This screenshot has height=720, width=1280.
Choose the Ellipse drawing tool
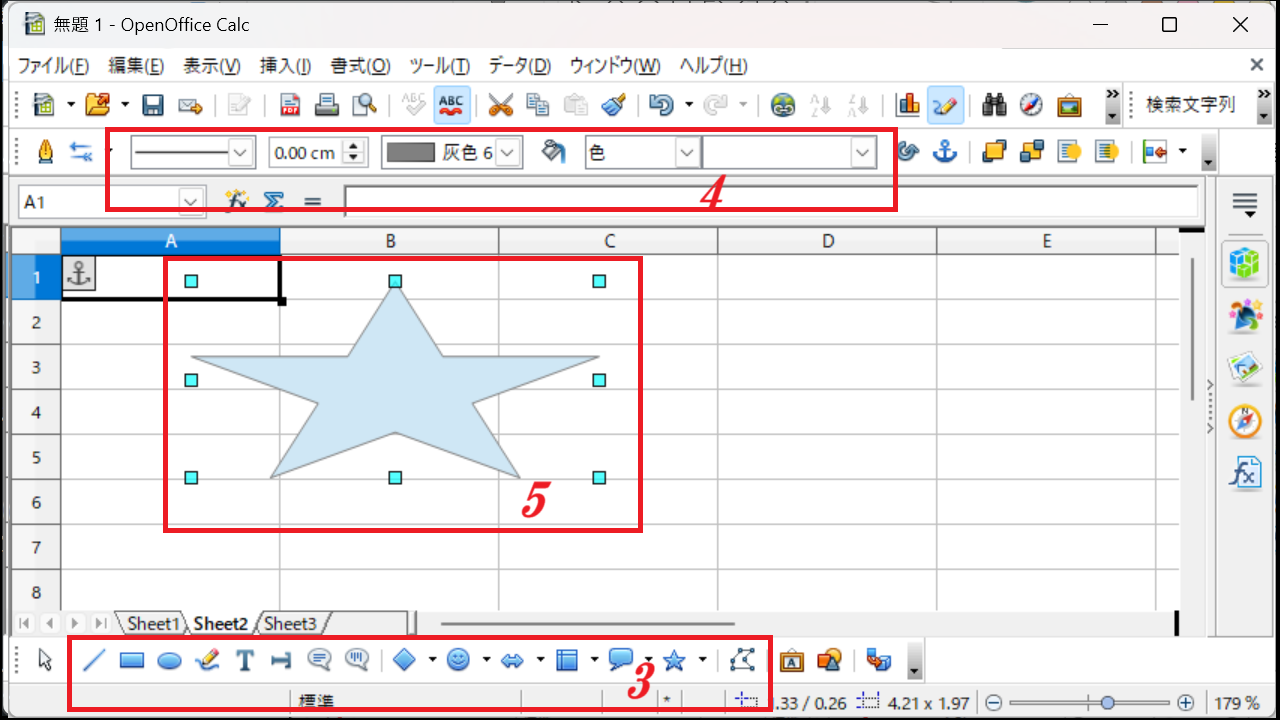pos(170,660)
